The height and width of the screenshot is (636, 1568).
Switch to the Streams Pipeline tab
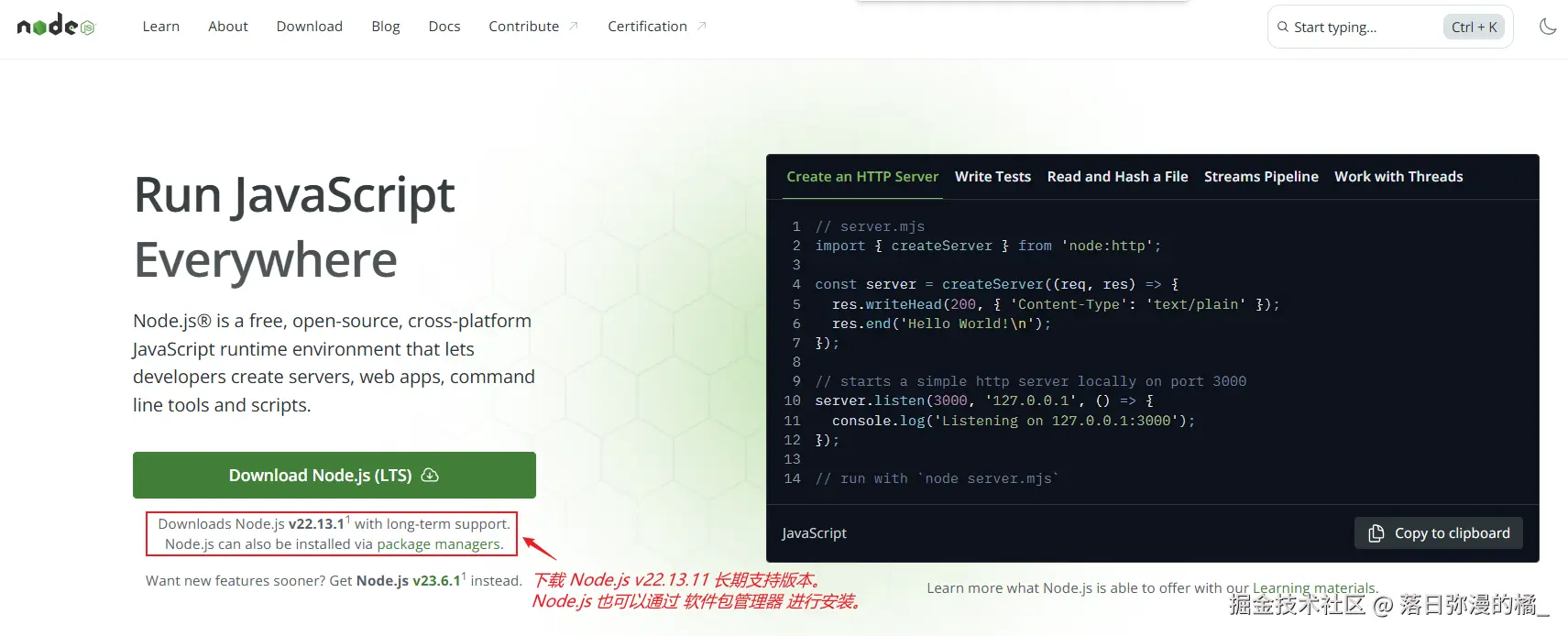[1261, 177]
